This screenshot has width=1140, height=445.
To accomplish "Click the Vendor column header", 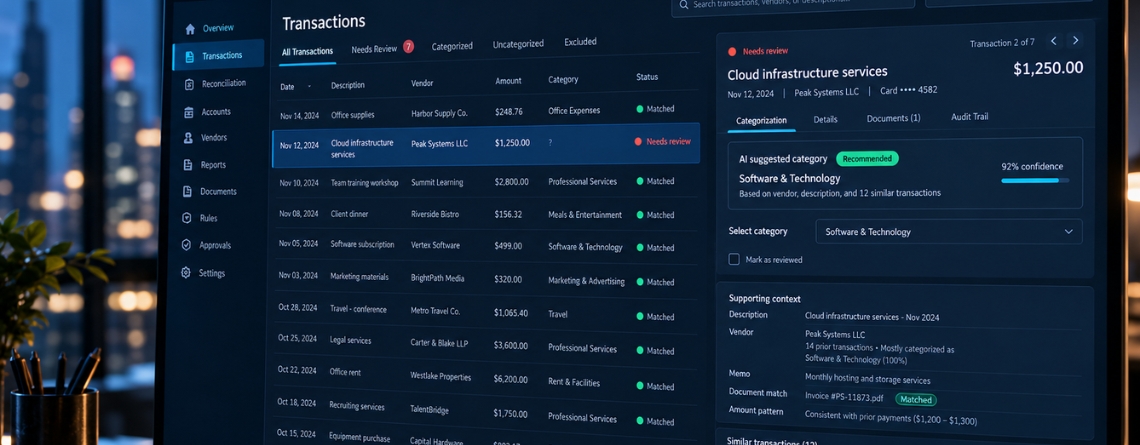I will click(422, 84).
